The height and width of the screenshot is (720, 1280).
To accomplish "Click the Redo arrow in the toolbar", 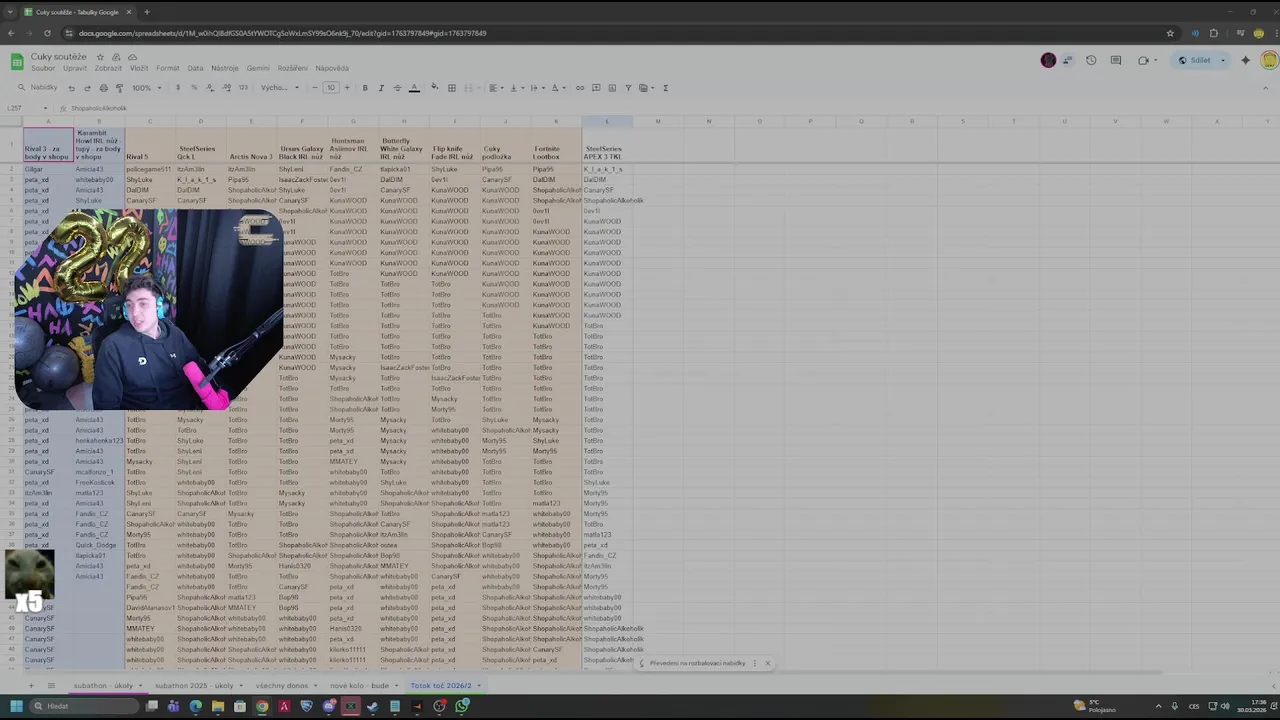I will [87, 88].
